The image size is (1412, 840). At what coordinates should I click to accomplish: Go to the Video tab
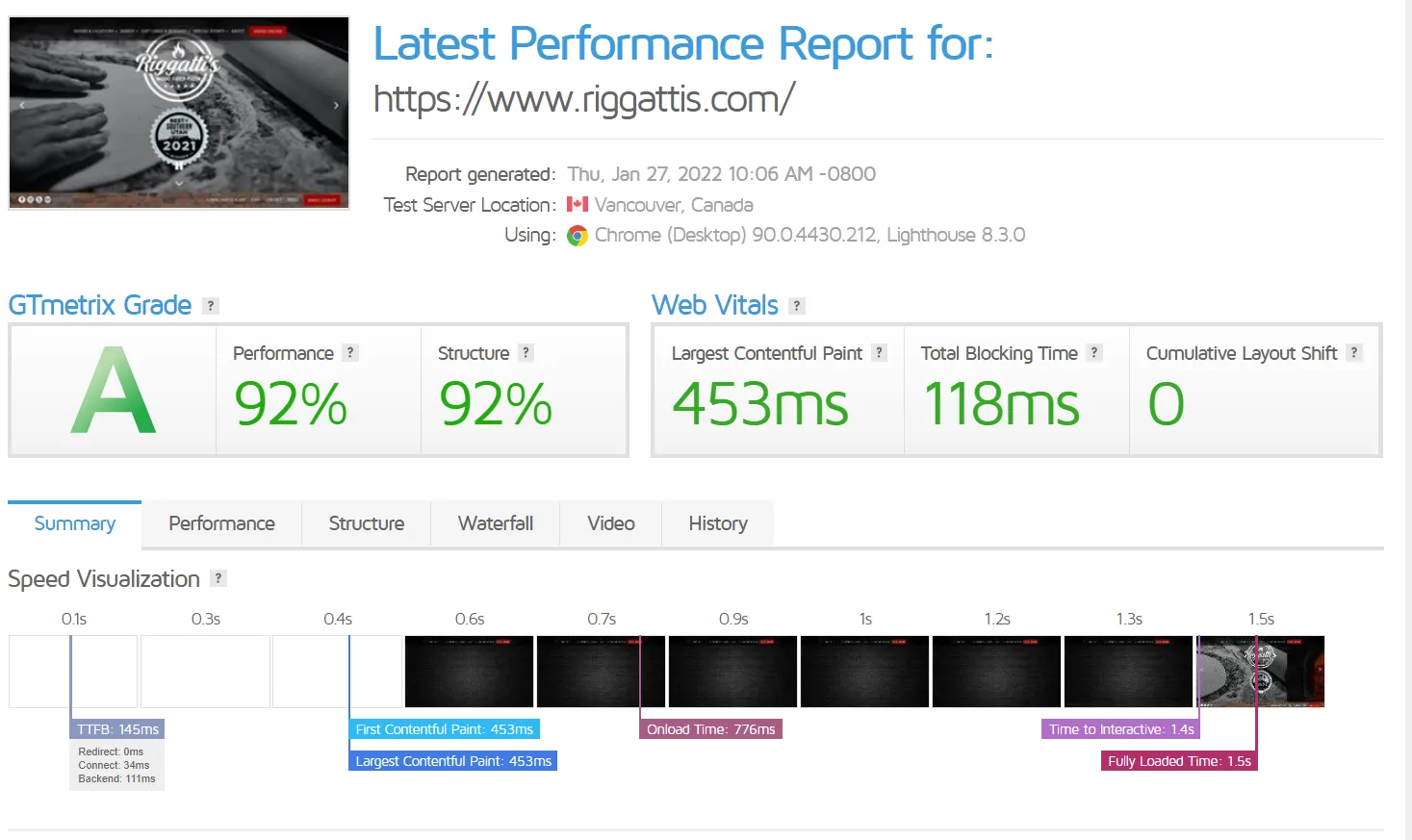point(610,523)
